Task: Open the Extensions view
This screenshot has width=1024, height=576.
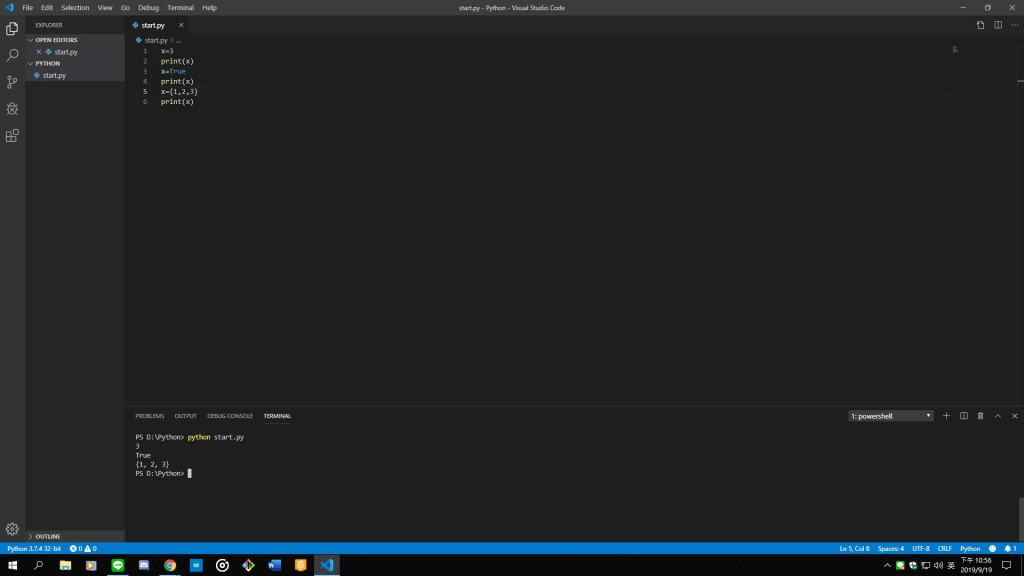Action: tap(12, 136)
